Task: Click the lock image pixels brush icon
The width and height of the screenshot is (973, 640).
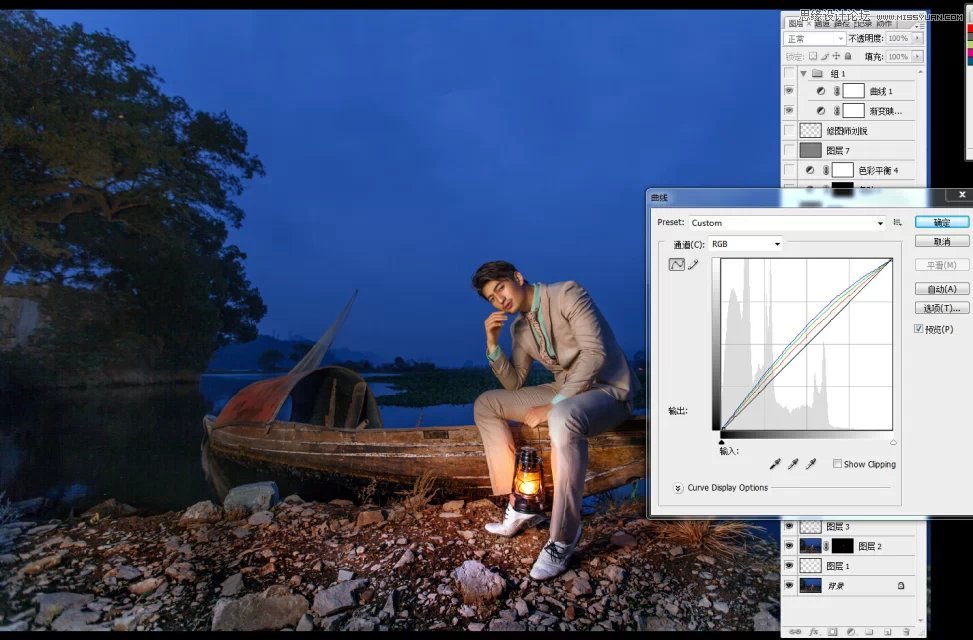Action: (825, 56)
